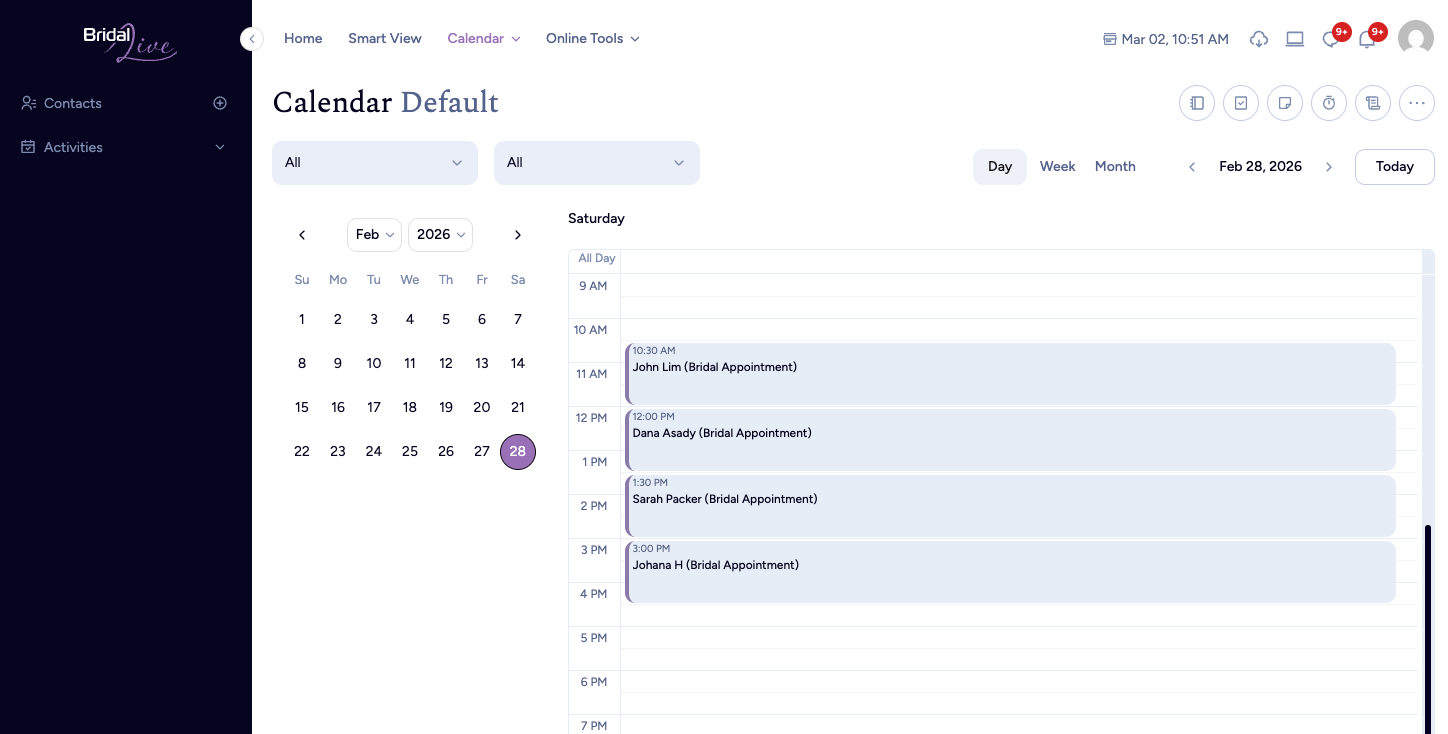Open the first All filter dropdown
Viewport: 1448px width, 734px height.
(x=375, y=162)
